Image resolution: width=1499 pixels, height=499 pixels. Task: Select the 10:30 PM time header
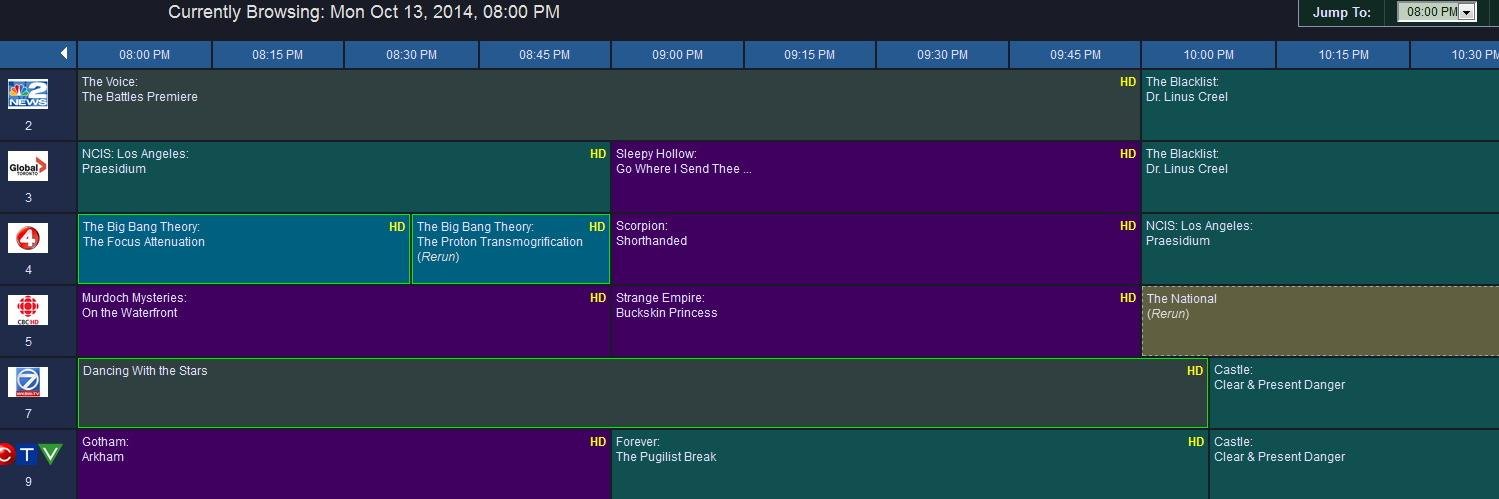pos(1455,55)
